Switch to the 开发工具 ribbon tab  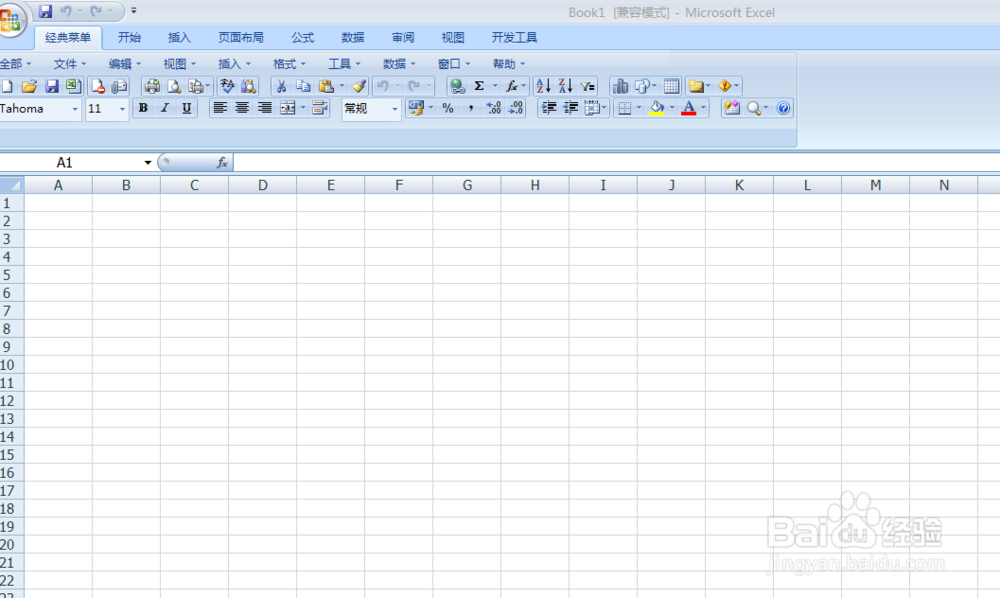(514, 38)
